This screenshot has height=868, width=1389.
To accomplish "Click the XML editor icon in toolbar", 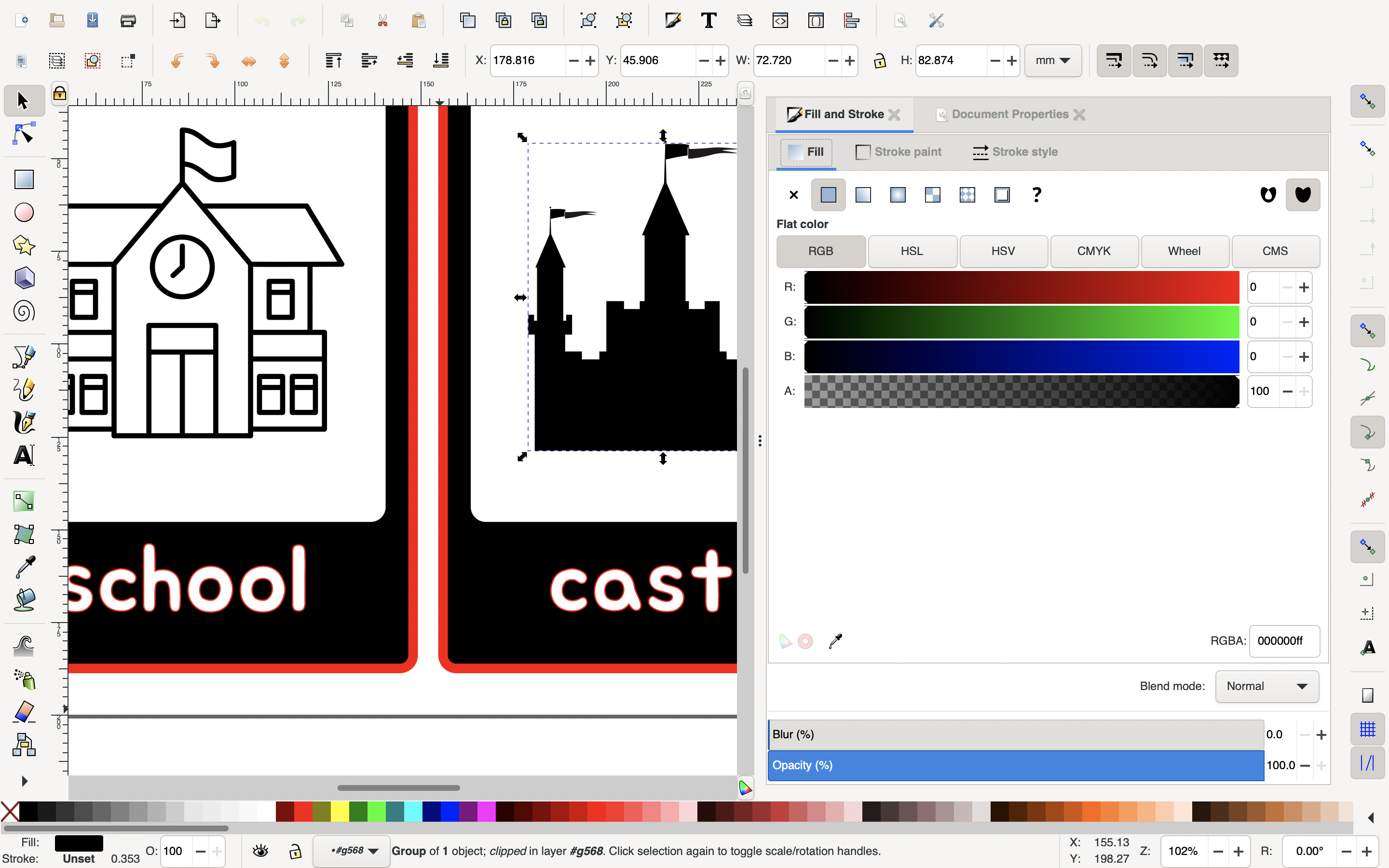I will click(x=780, y=20).
